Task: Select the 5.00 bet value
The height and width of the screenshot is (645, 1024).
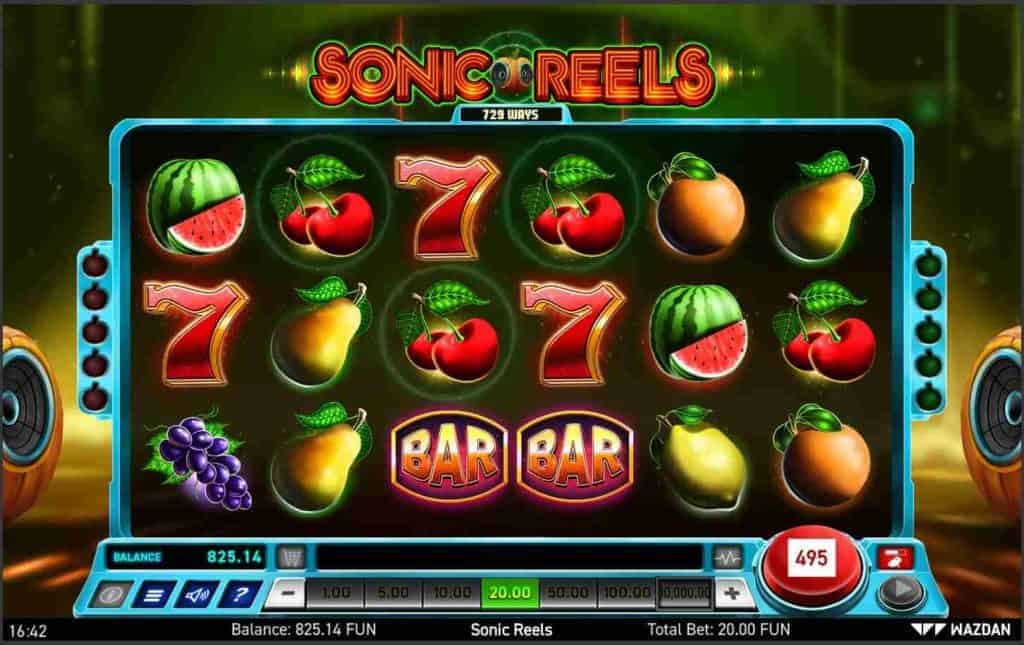Action: [x=393, y=593]
